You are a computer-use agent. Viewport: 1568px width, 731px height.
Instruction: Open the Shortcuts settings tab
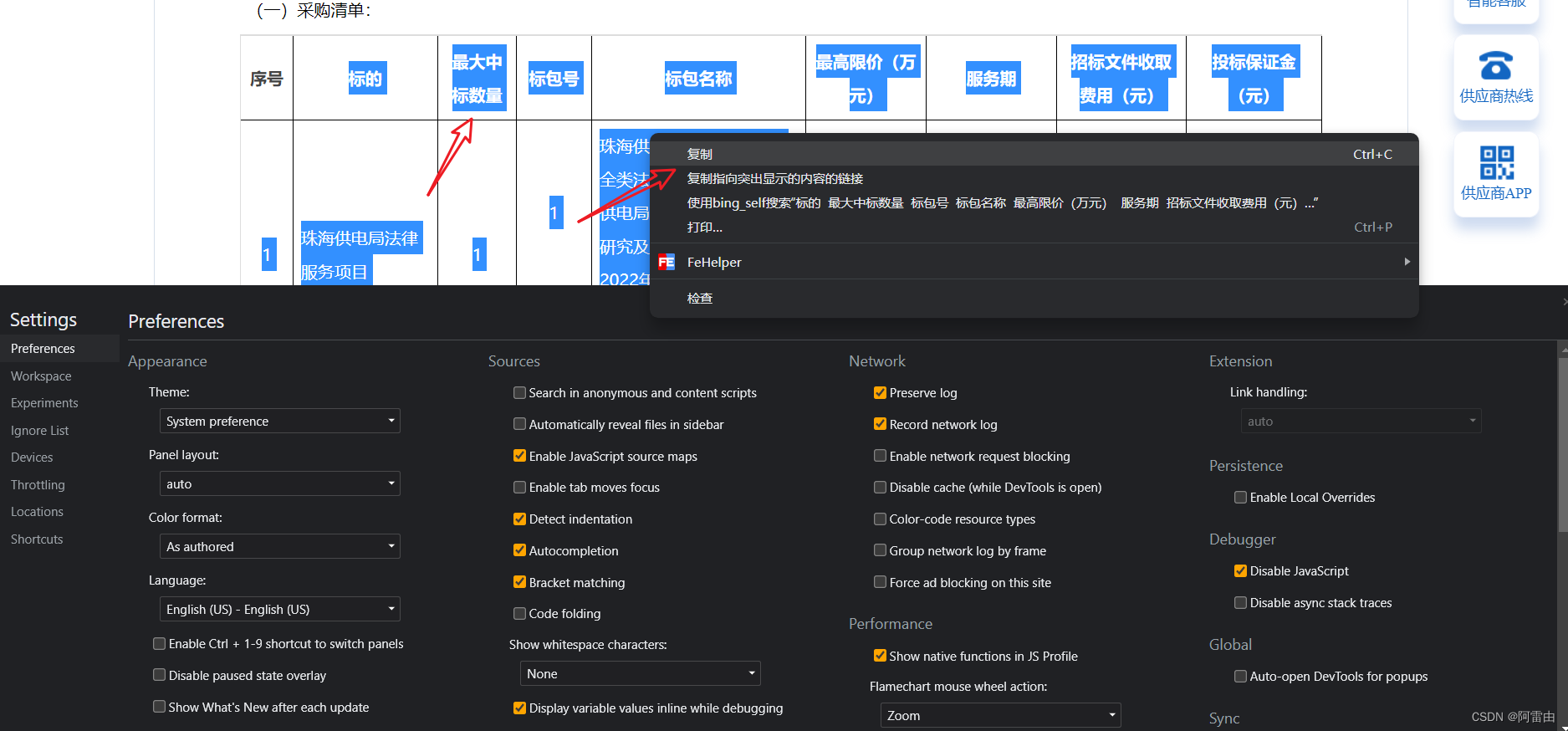tap(59, 539)
